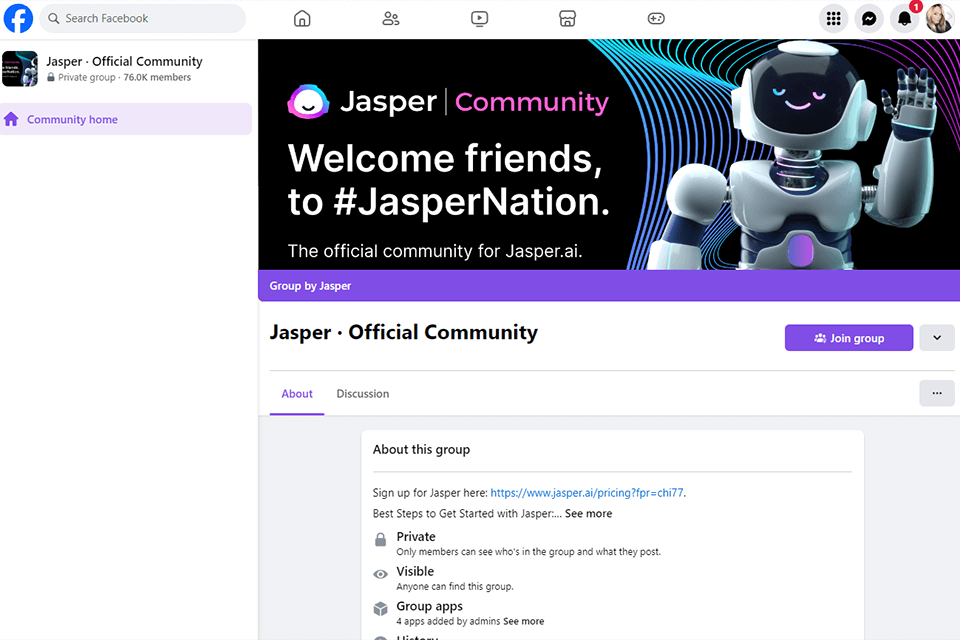Click the Community home house icon

[x=11, y=119]
